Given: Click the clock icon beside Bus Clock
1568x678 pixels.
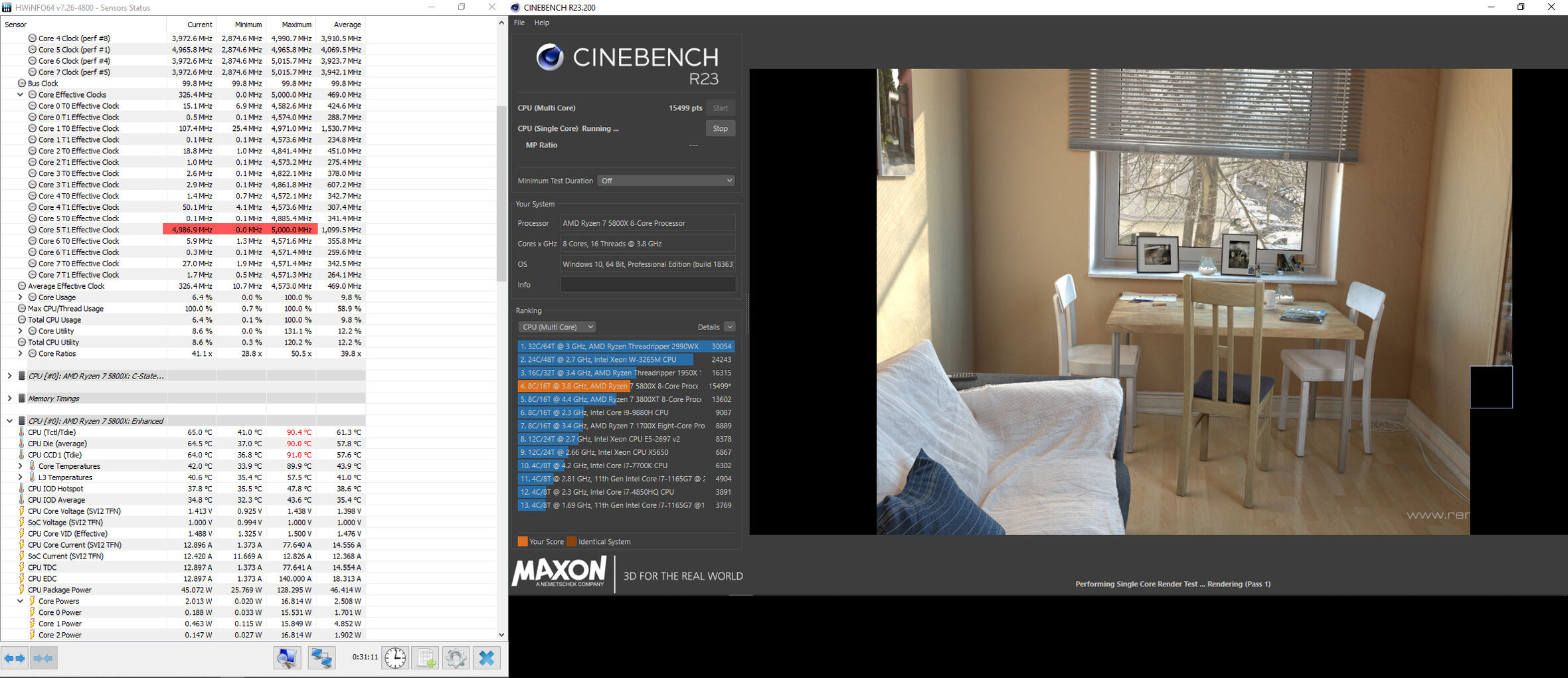Looking at the screenshot, I should 21,84.
